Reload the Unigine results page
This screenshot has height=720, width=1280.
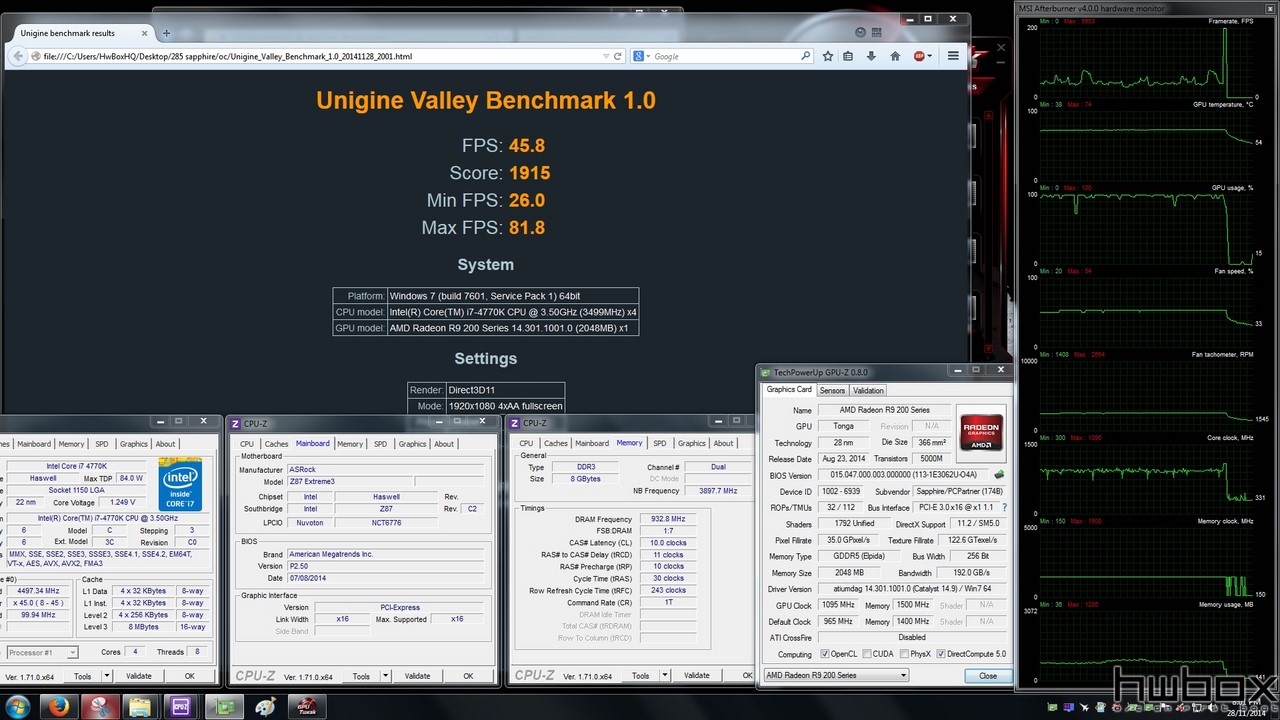coord(618,57)
